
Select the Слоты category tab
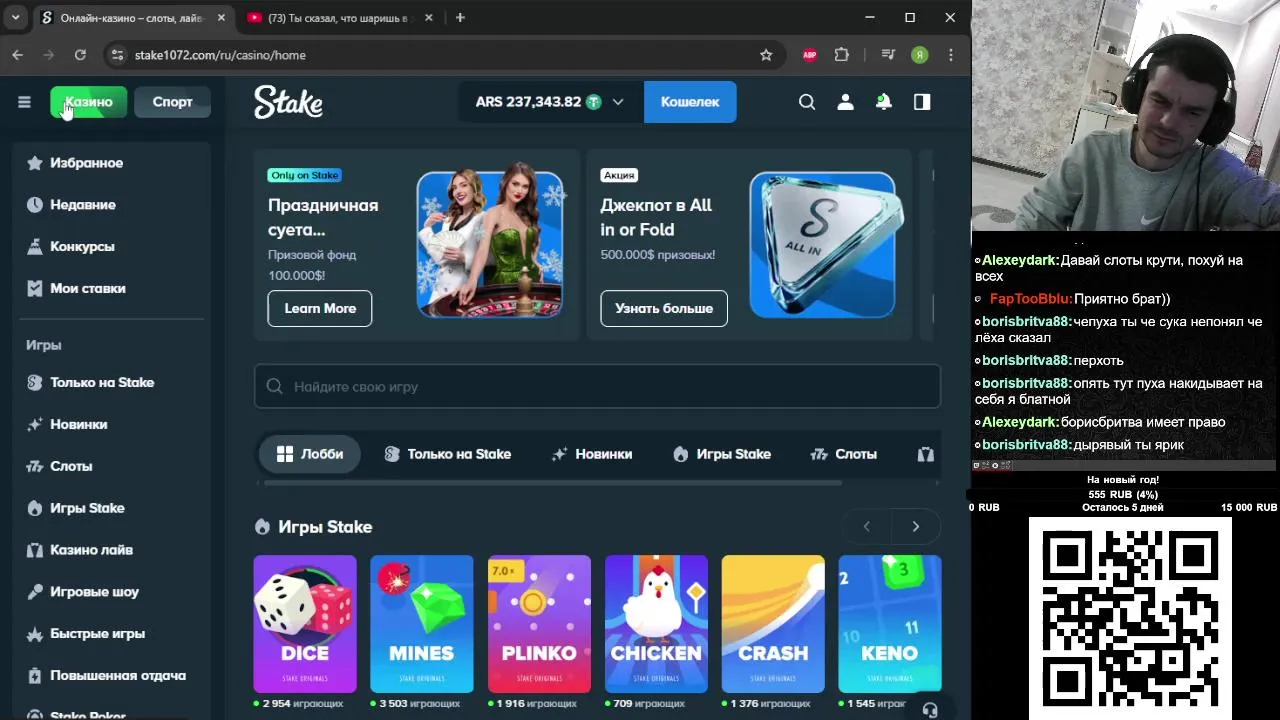(x=844, y=454)
